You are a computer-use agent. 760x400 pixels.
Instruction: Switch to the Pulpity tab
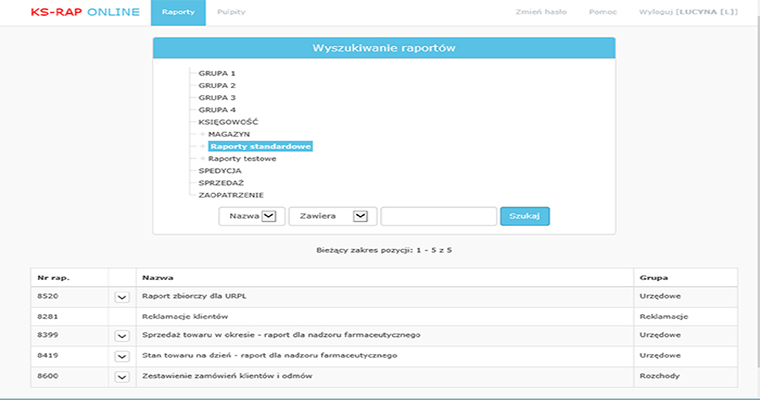point(231,12)
